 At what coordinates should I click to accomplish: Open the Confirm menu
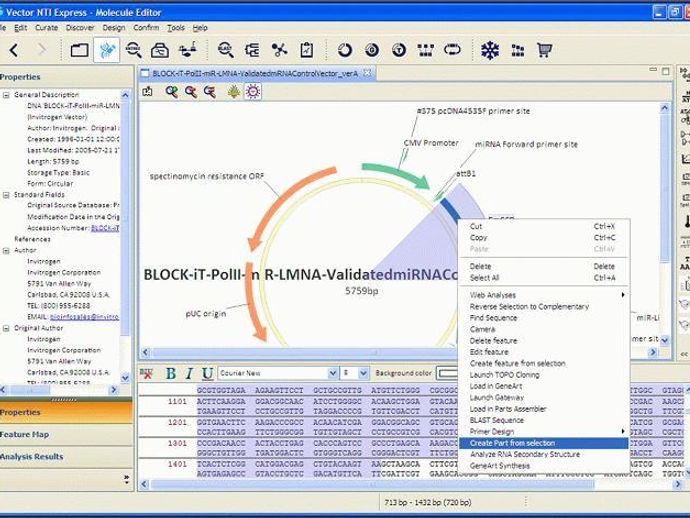tap(146, 28)
